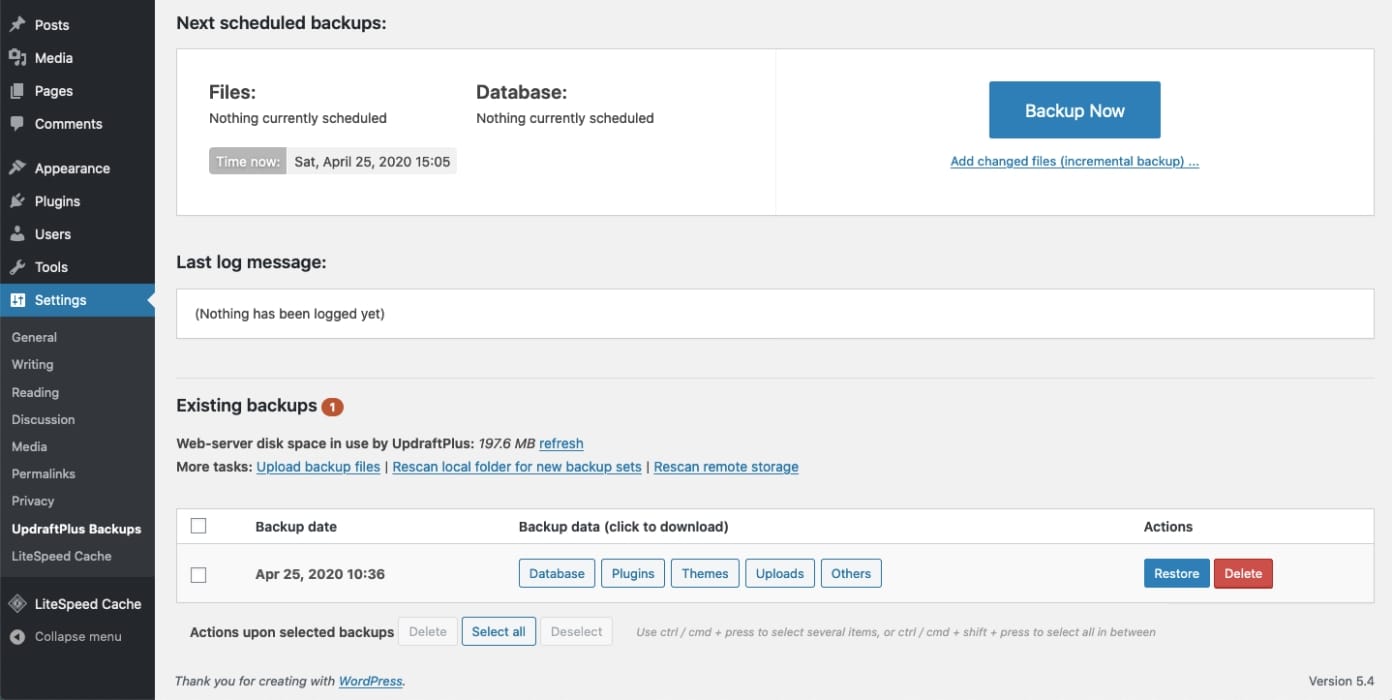Image resolution: width=1392 pixels, height=700 pixels.
Task: Collapse the admin sidebar menu
Action: (x=77, y=637)
